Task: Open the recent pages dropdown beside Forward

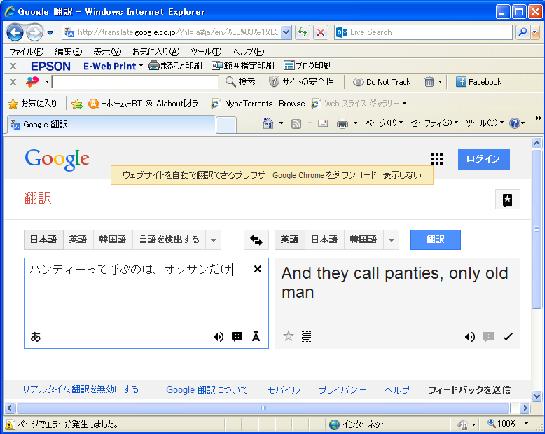Action: click(x=50, y=33)
